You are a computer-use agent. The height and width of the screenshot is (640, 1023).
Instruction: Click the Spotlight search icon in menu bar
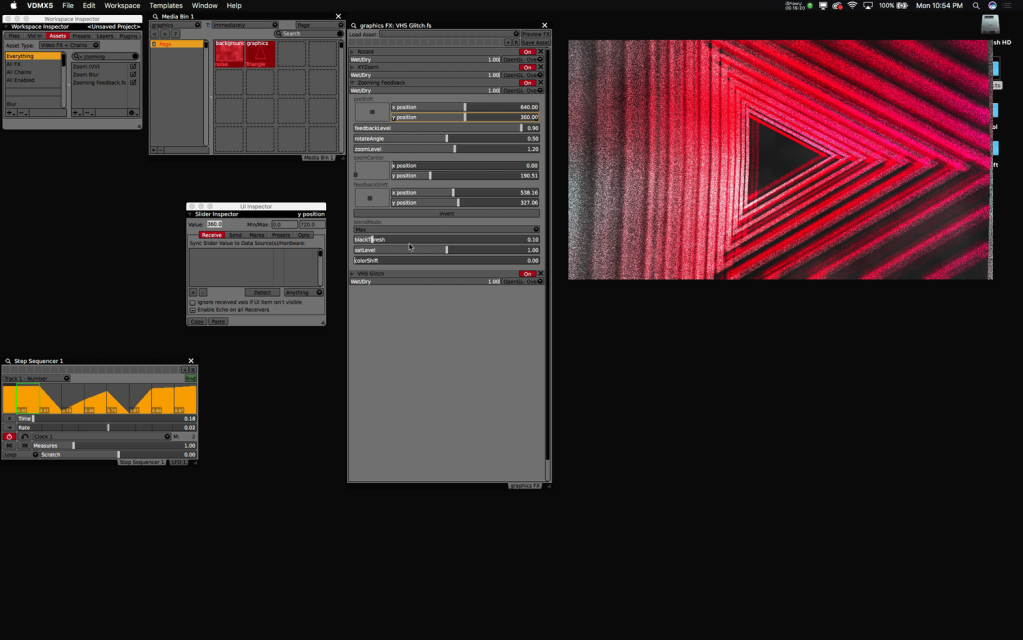pos(976,6)
